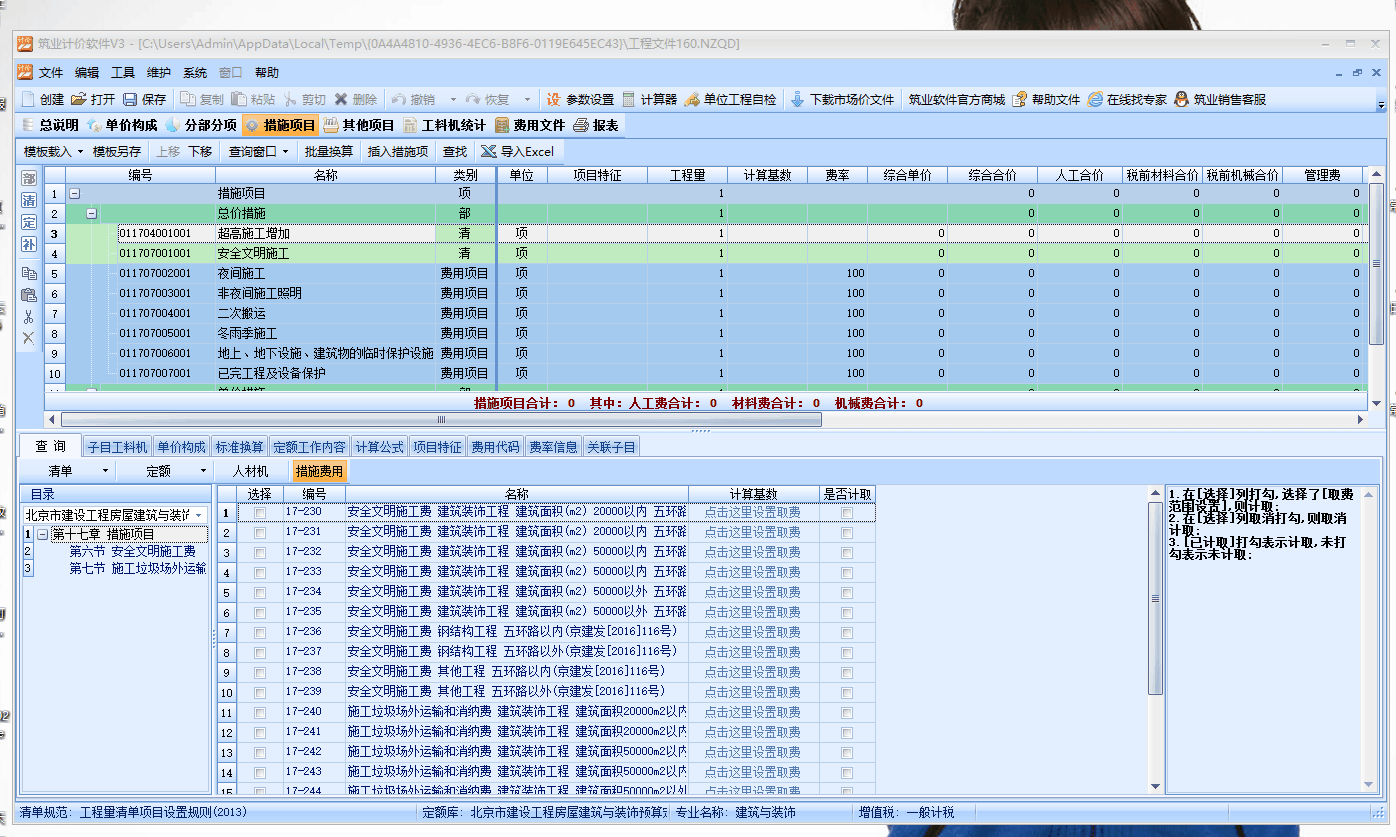1396x837 pixels.
Task: Click 点击这里设置取费 link for 17-232
Action: click(752, 552)
